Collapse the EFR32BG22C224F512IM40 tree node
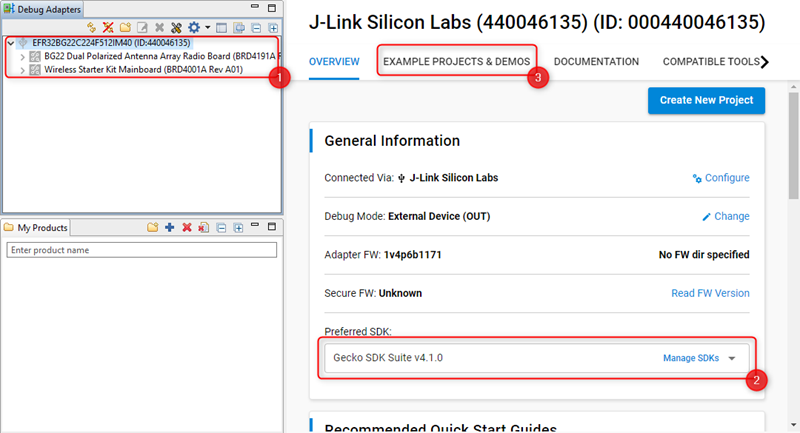The height and width of the screenshot is (433, 800). 10,43
